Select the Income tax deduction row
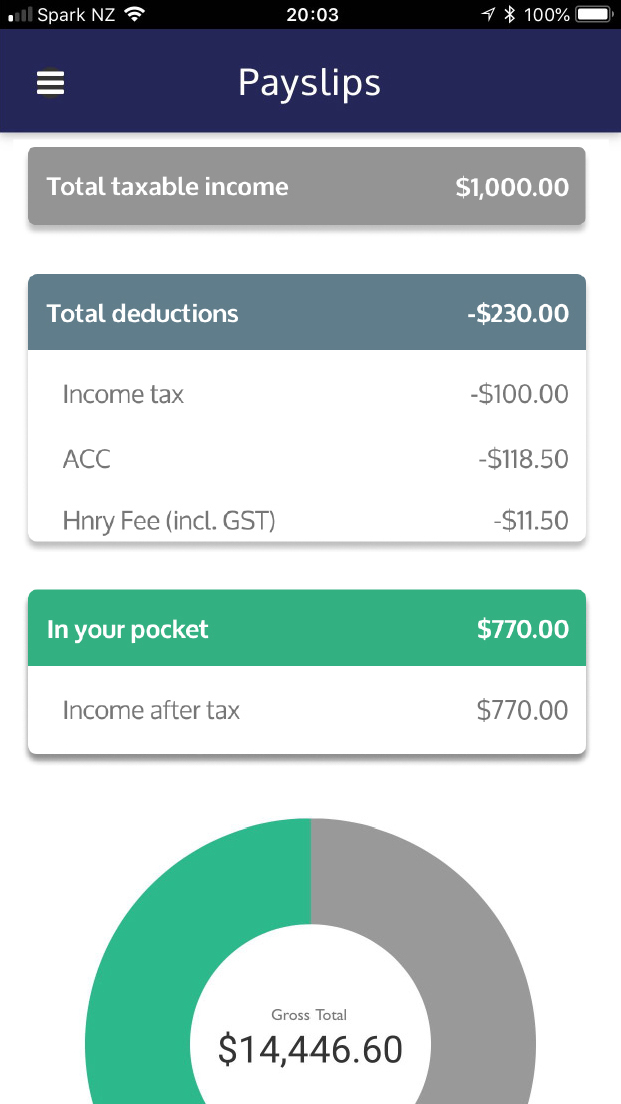The height and width of the screenshot is (1104, 621). point(306,394)
